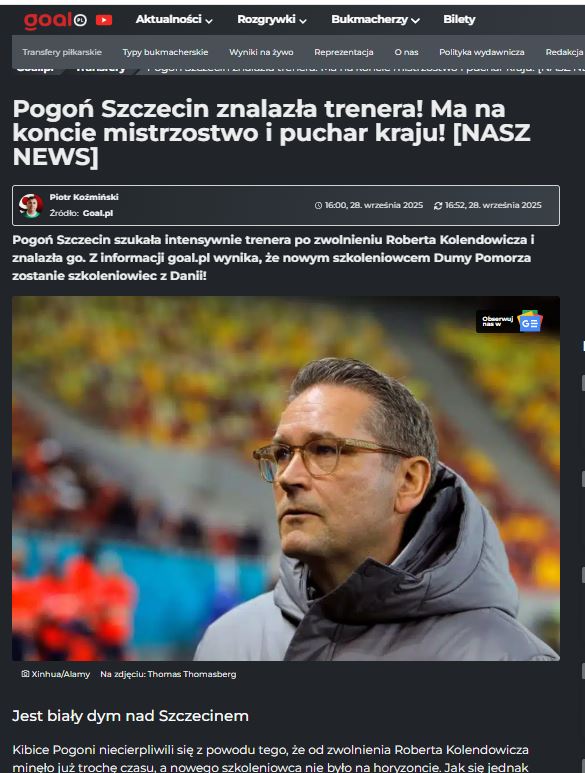The image size is (585, 773).
Task: Open Wyniki na żywo page
Action: [261, 52]
